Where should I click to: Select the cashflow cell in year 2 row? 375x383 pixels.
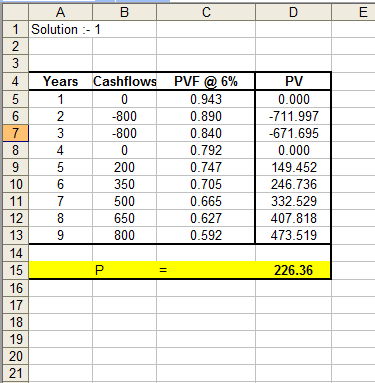(124, 116)
